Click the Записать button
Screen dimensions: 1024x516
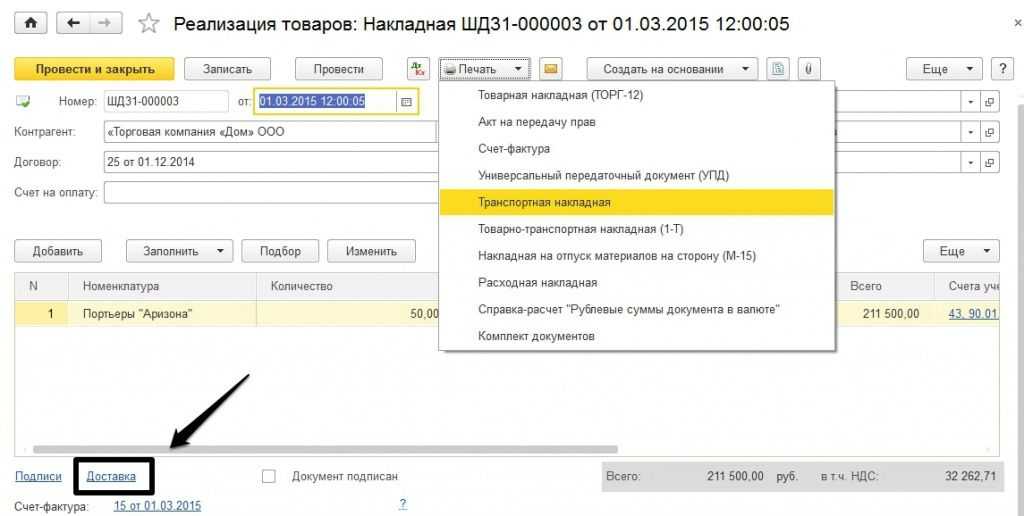point(227,69)
